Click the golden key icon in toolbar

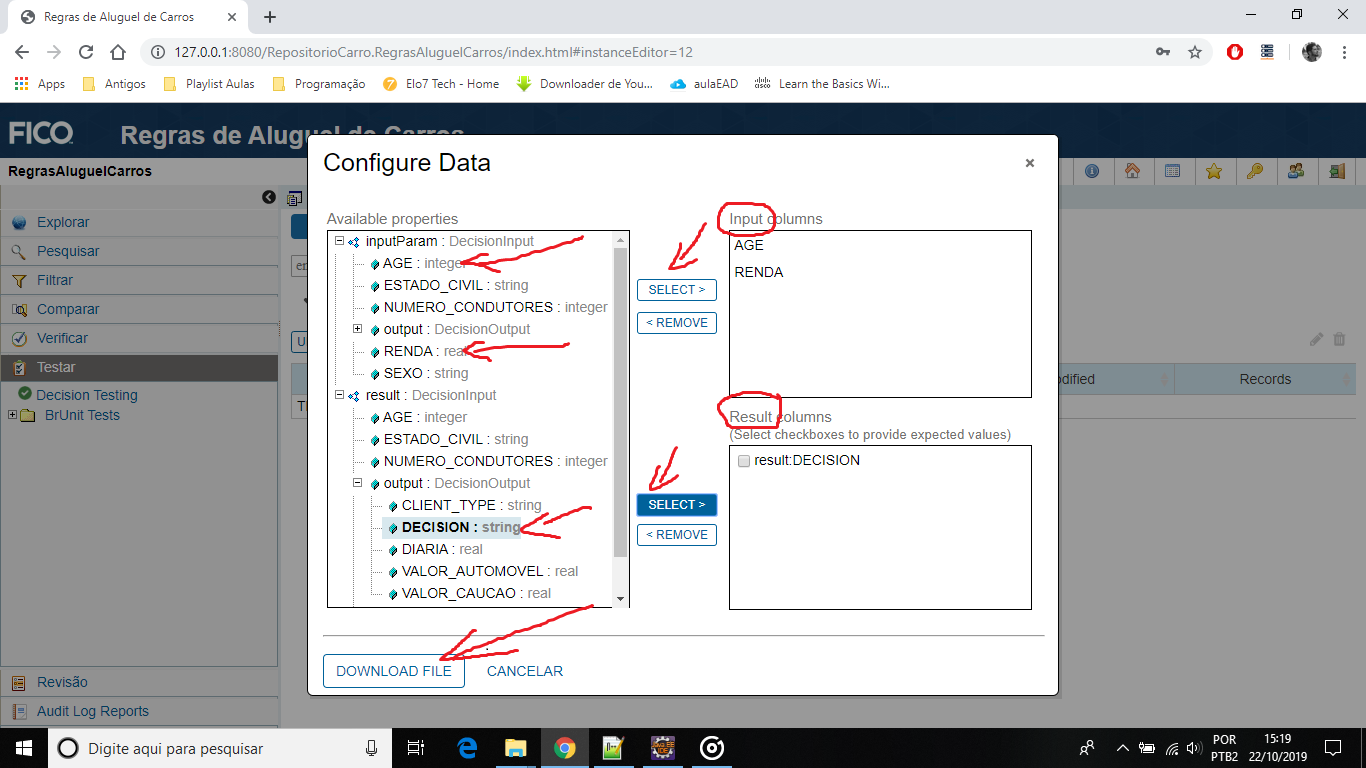click(1254, 171)
